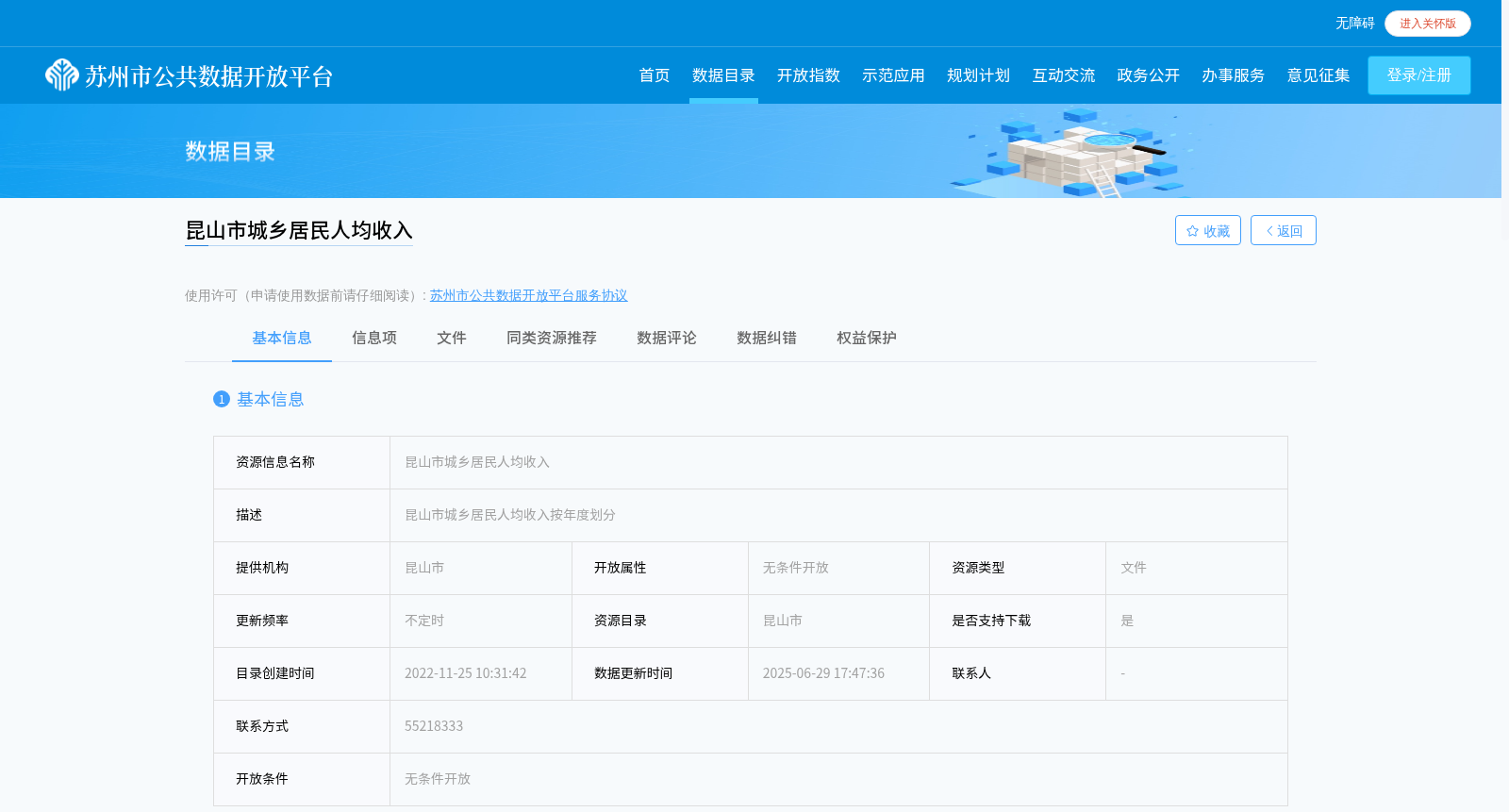The image size is (1509, 812).
Task: Open 政务公开 navigation item
Action: pos(1149,75)
